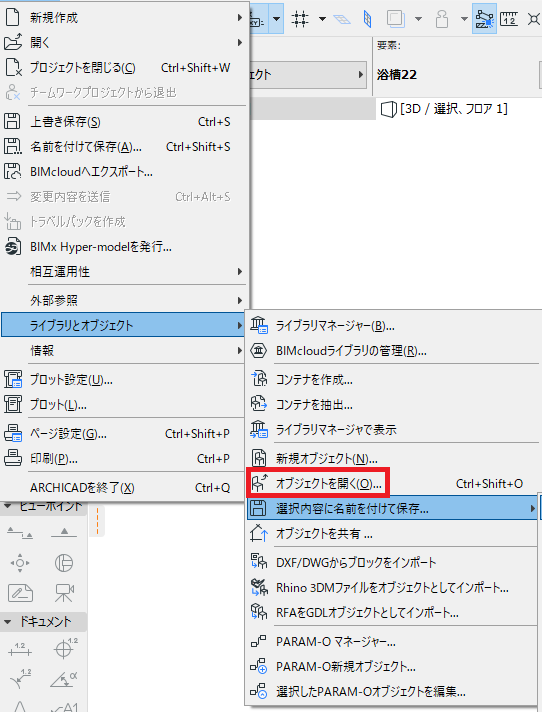Open the 新規作成 submenu
This screenshot has width=542, height=712.
point(123,18)
